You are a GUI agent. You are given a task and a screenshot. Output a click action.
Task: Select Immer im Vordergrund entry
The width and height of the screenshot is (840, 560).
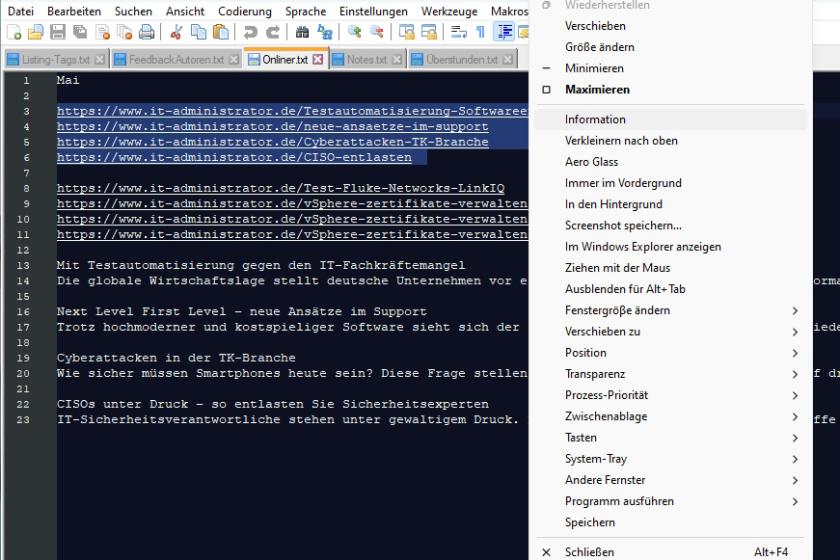tap(670, 183)
